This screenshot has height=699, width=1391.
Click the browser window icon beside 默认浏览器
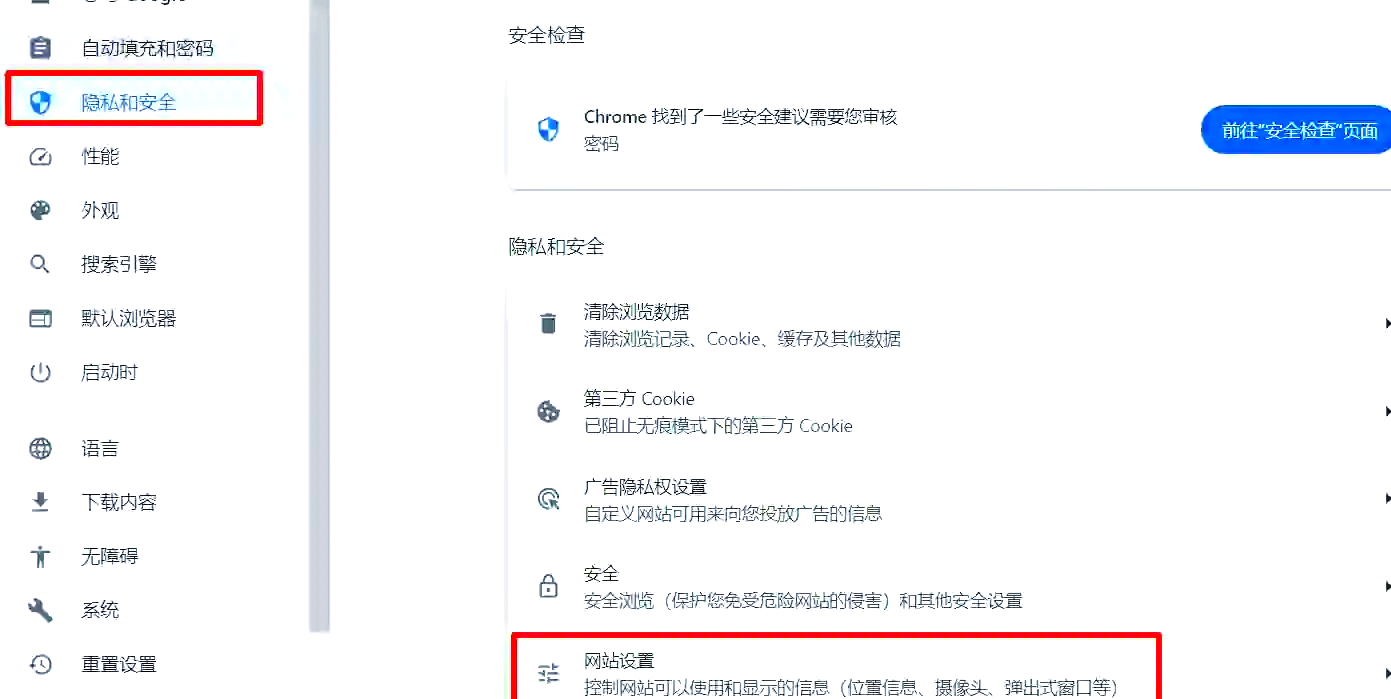coord(40,318)
